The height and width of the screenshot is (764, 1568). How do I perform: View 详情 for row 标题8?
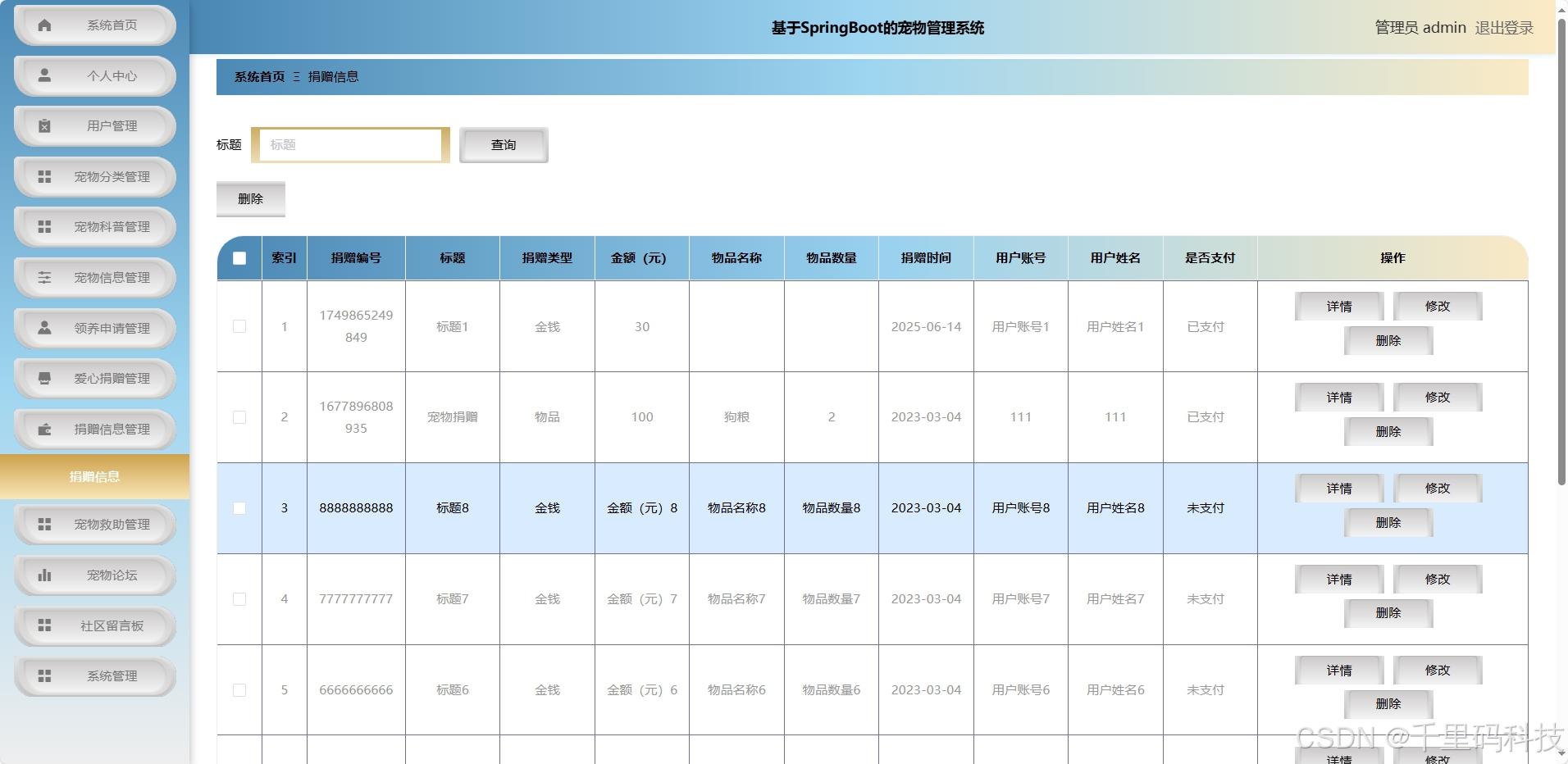1339,489
